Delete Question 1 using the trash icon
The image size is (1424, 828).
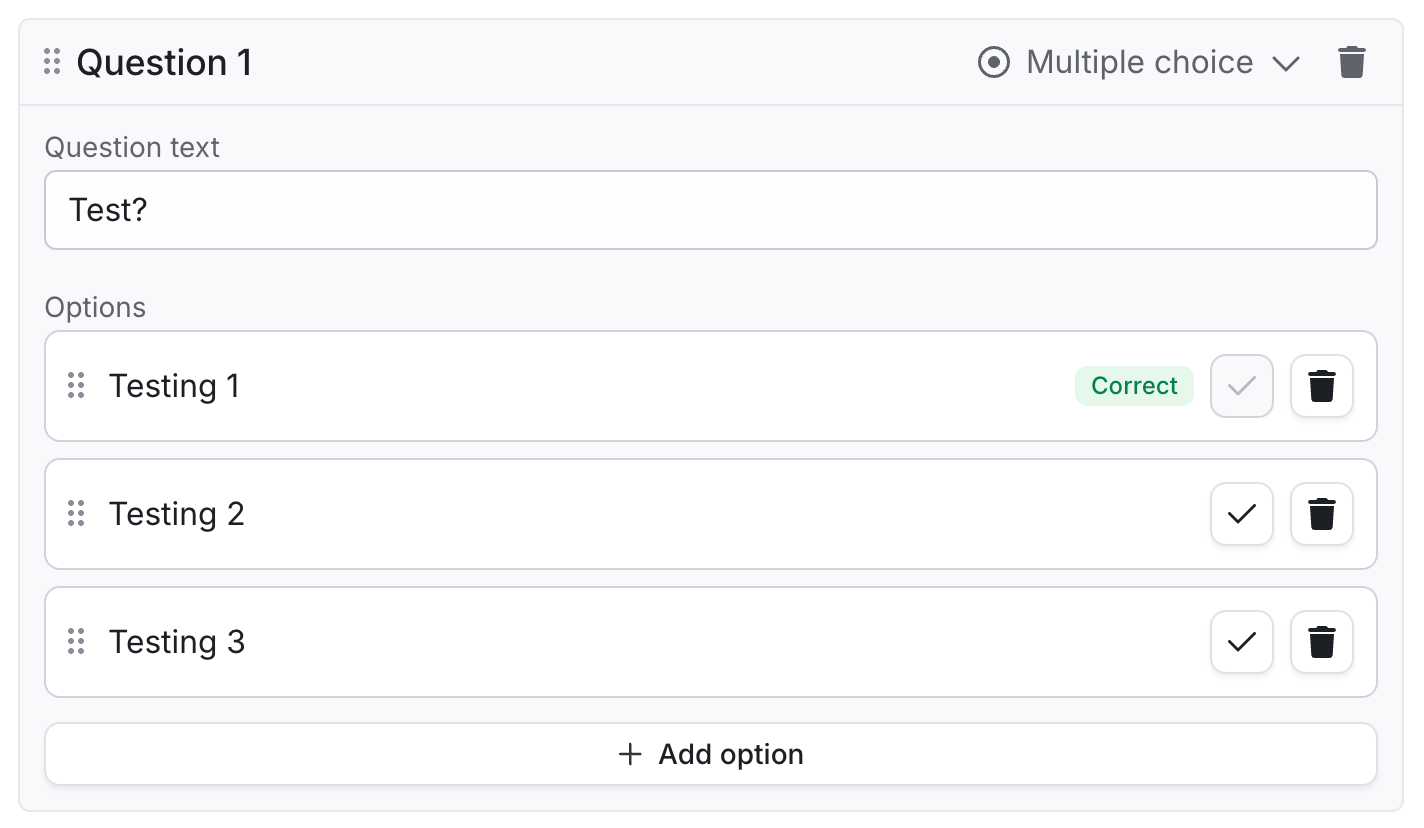pos(1352,63)
